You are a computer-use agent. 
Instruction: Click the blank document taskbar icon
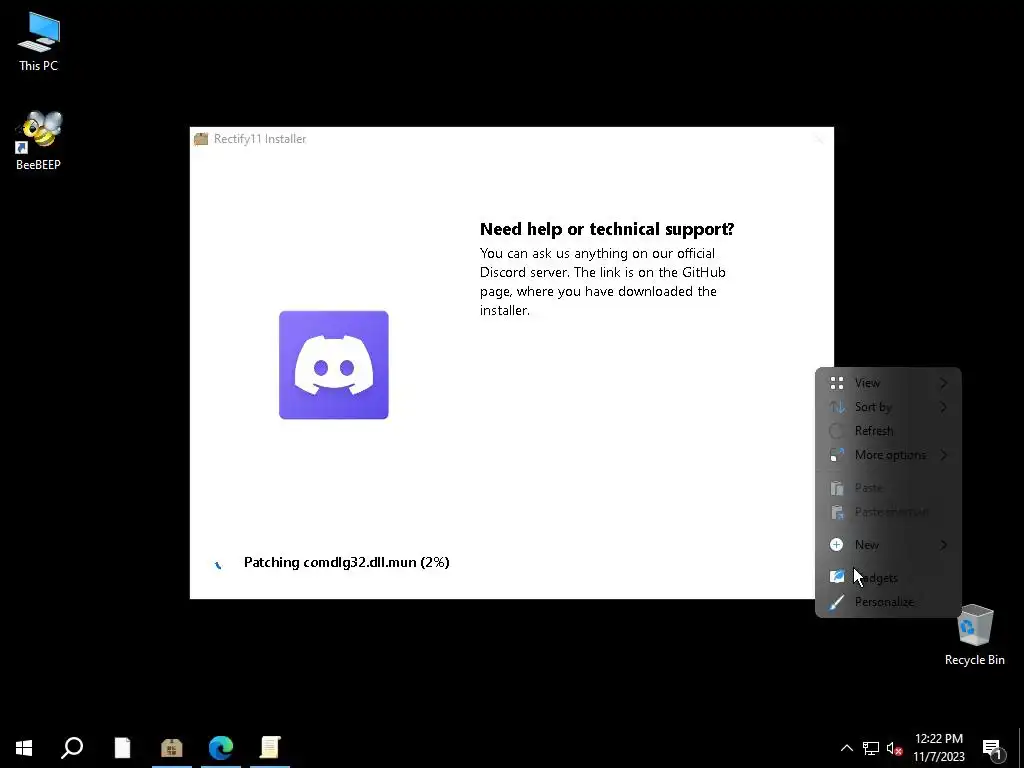(122, 747)
